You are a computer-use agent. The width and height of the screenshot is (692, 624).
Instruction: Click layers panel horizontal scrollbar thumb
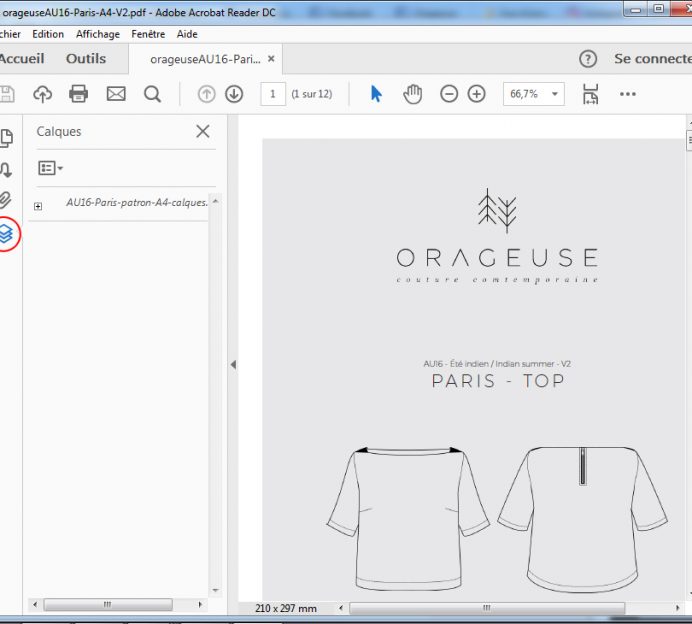pos(108,605)
